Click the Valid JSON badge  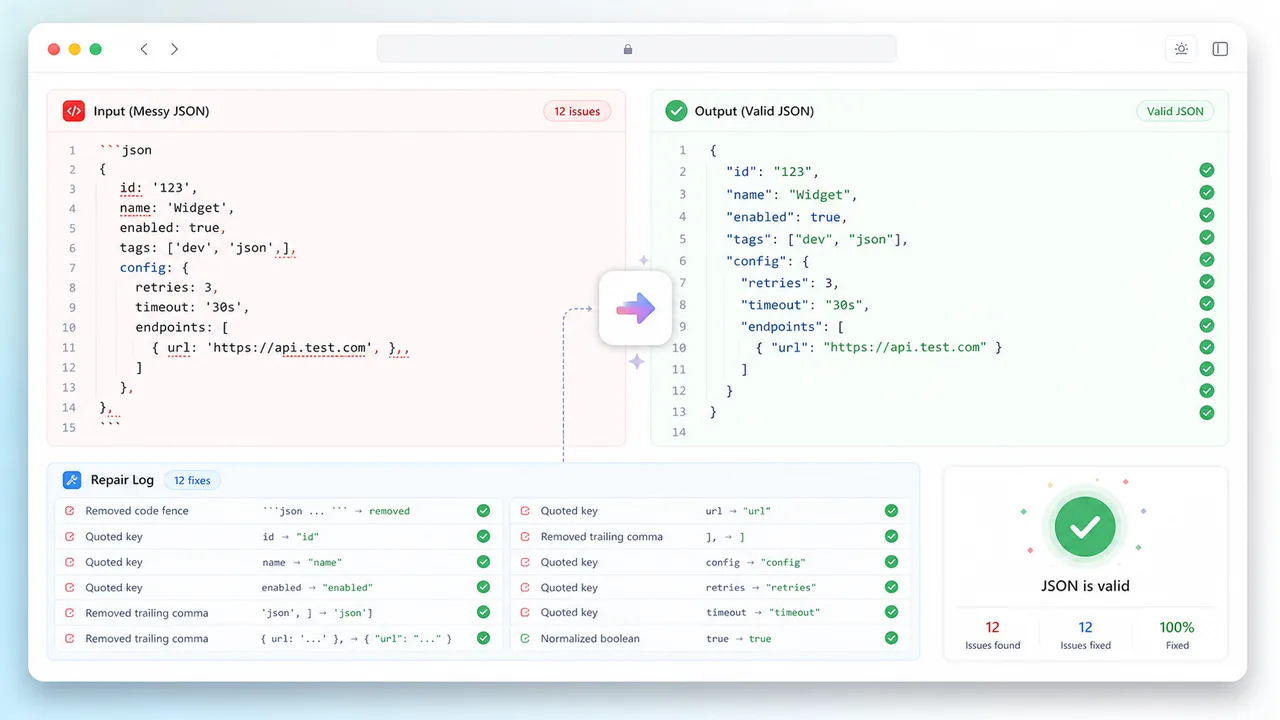tap(1175, 111)
